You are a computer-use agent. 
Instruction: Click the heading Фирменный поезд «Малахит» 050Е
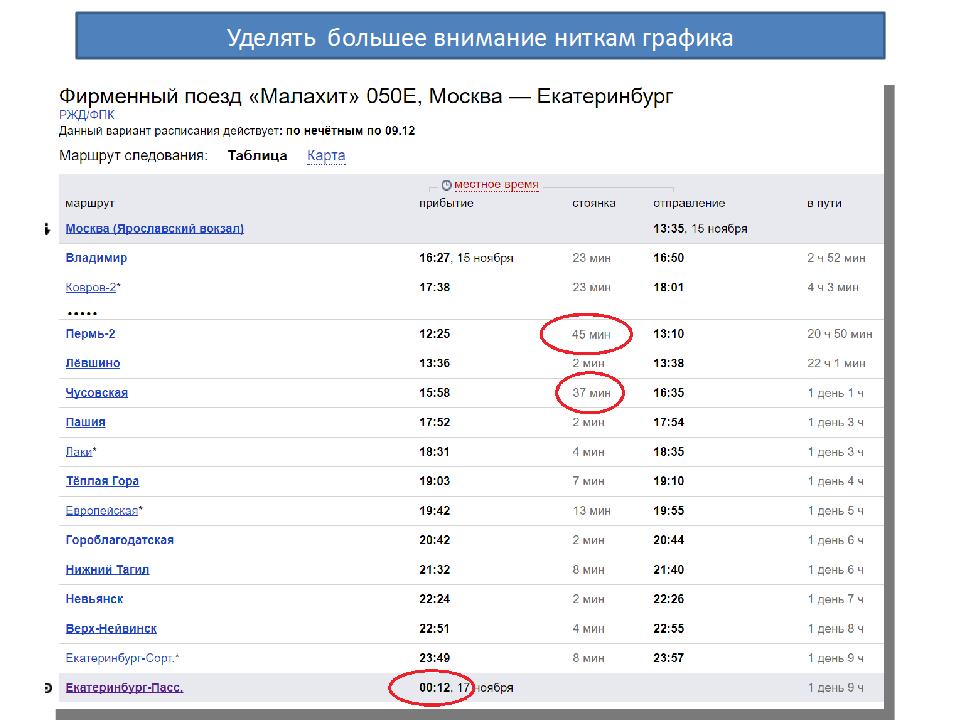click(x=239, y=96)
